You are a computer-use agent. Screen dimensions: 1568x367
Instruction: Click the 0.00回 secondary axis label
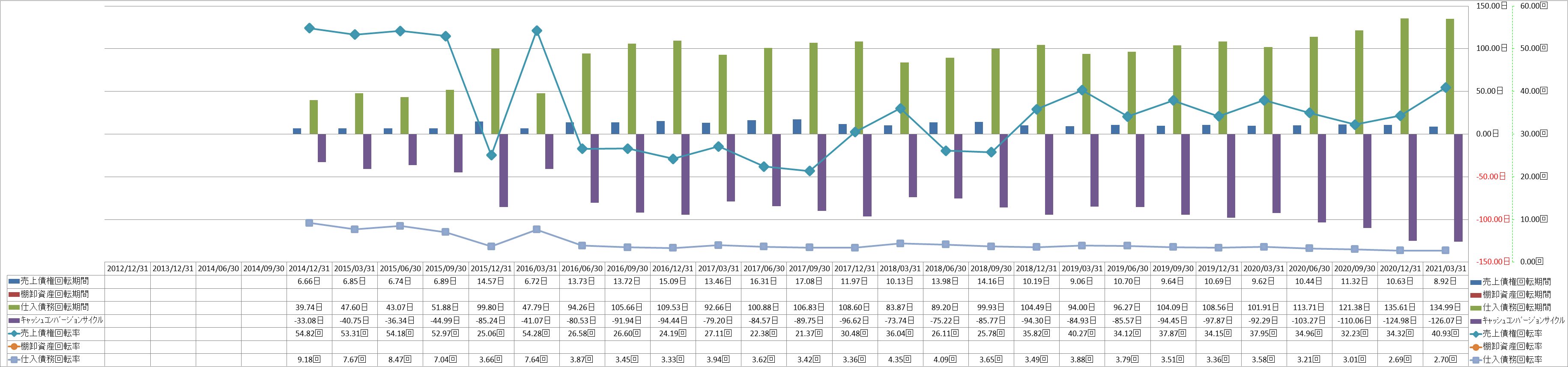click(x=1532, y=262)
